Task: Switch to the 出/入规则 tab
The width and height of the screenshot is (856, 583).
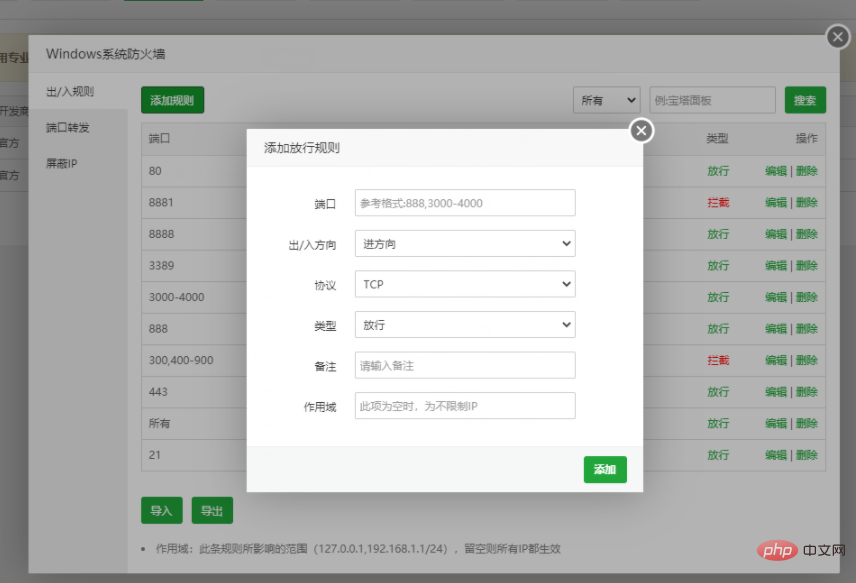Action: [x=70, y=91]
